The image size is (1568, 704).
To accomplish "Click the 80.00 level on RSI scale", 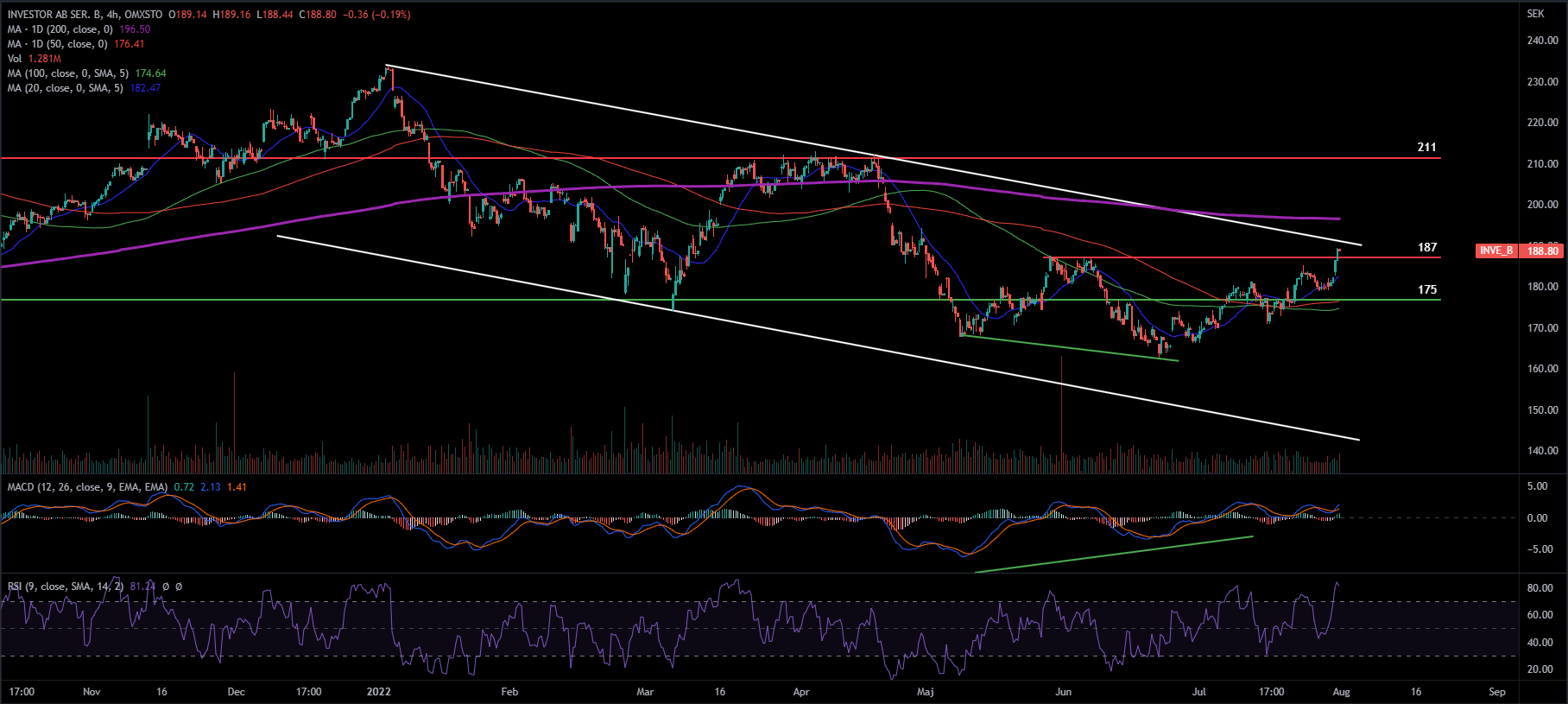I will pos(1540,588).
